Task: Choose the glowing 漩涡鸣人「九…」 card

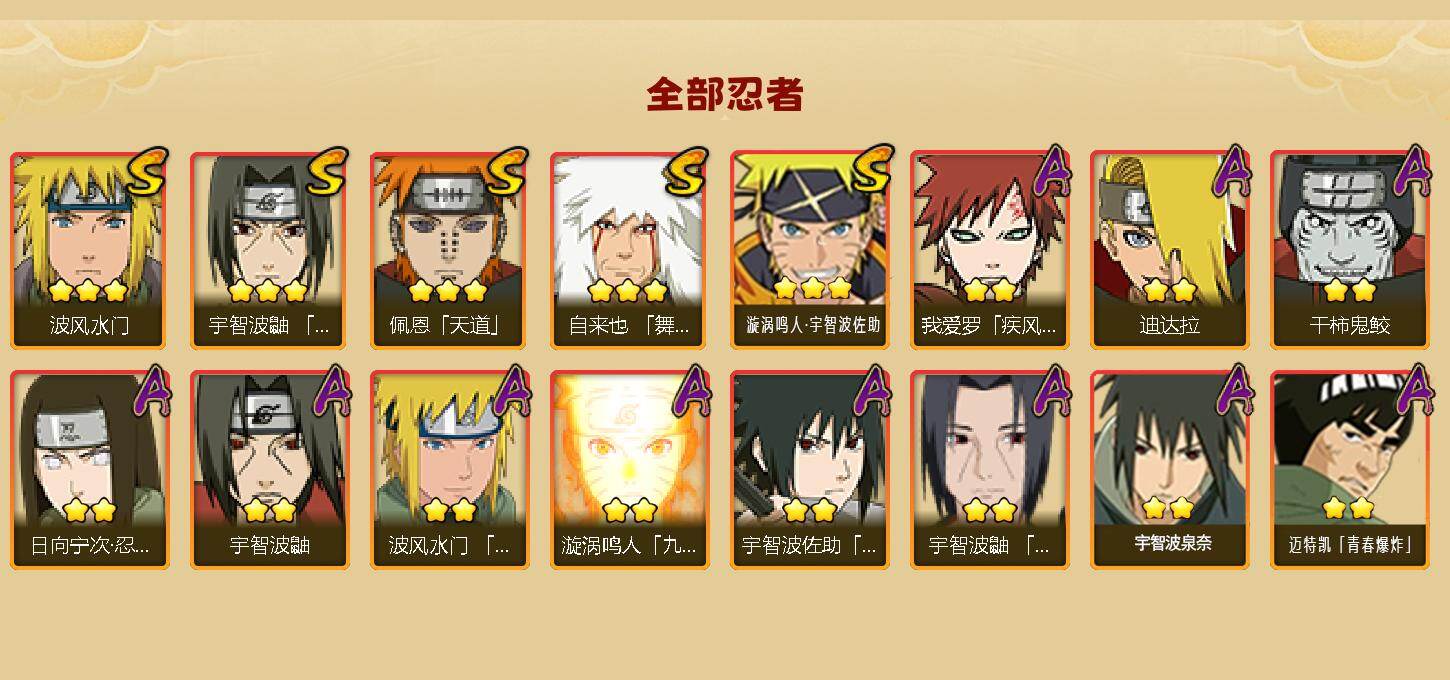Action: click(629, 470)
